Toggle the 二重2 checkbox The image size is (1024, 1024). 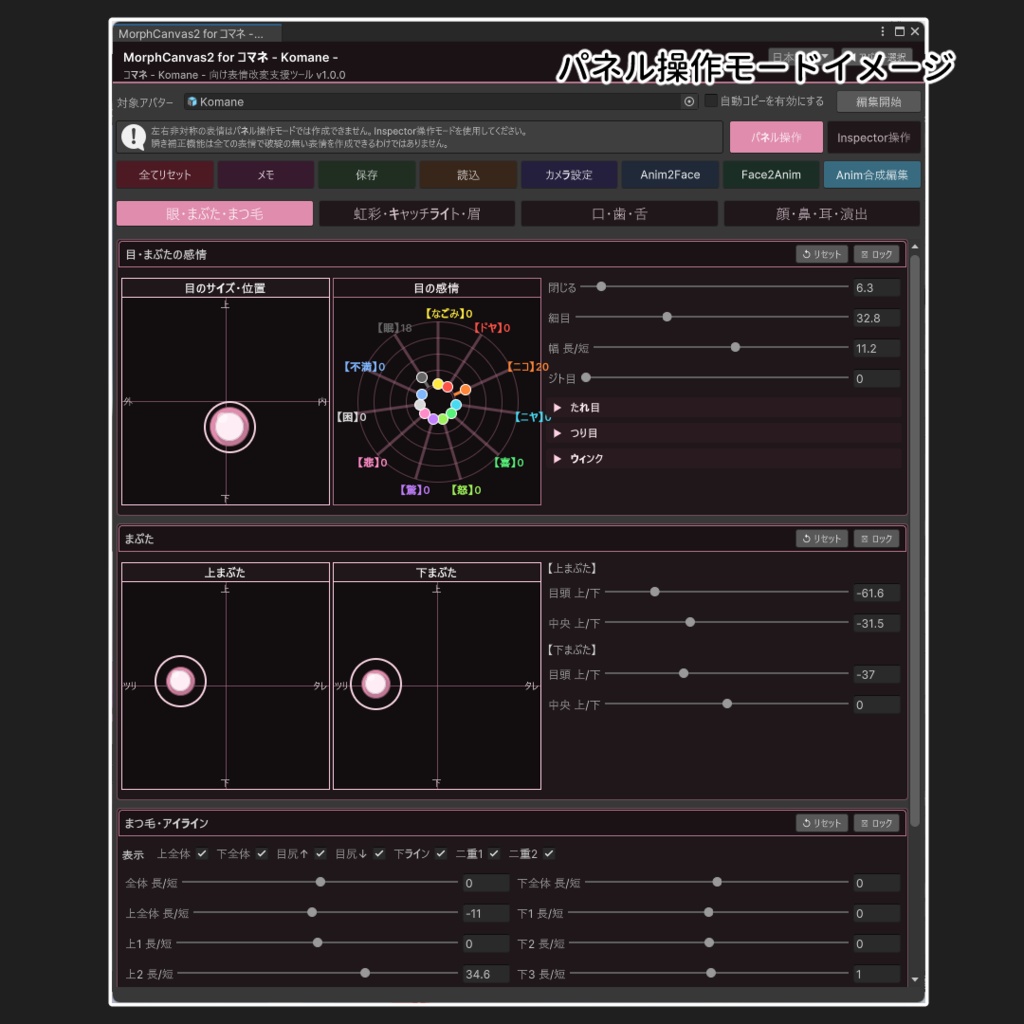click(x=549, y=853)
